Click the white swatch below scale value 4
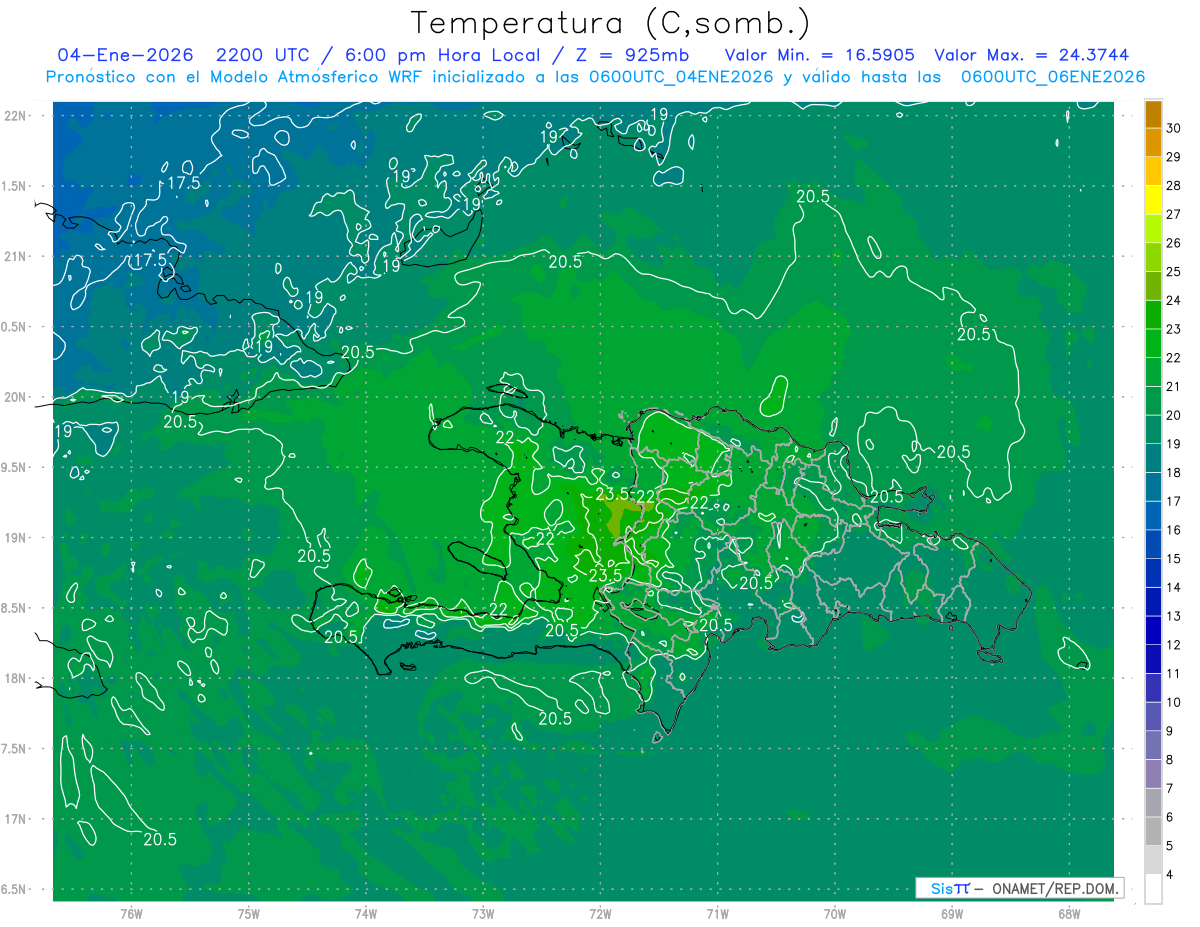The image size is (1200, 927). pos(1153,889)
